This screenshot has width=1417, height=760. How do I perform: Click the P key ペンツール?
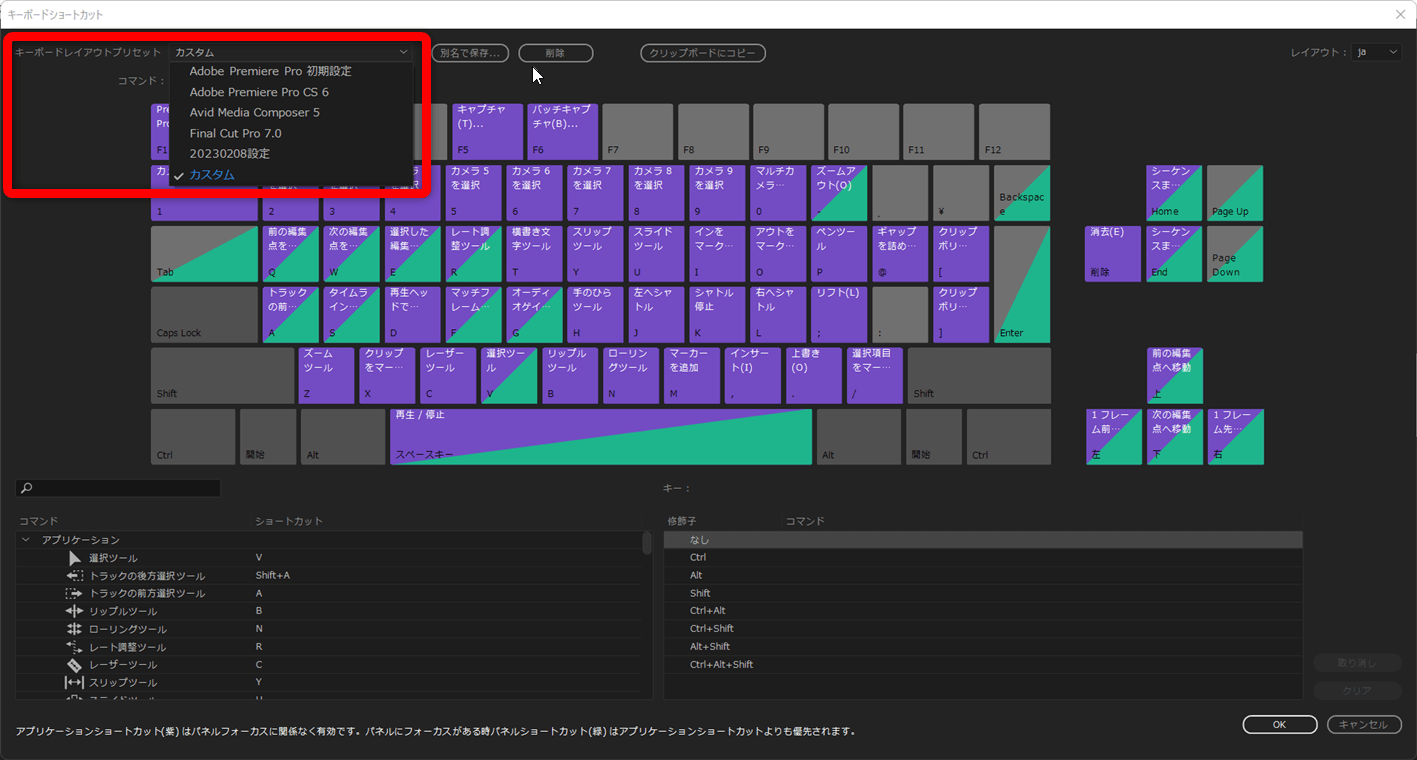[839, 254]
